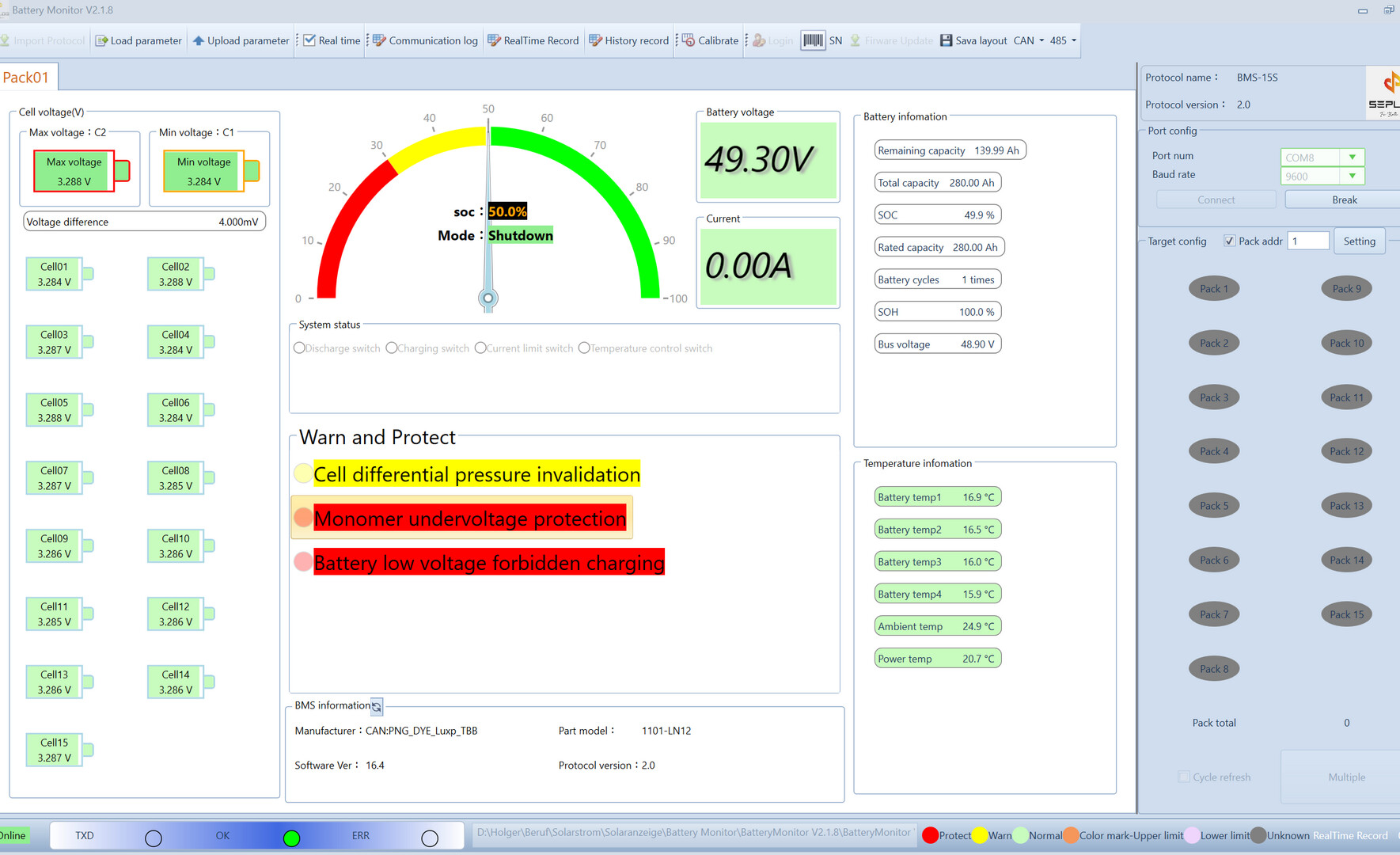This screenshot has width=1400, height=855.
Task: Open the CAN dropdown arrow
Action: pyautogui.click(x=1041, y=40)
